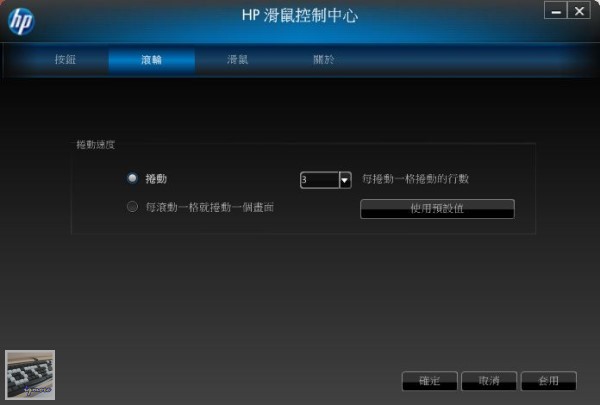Choose scroll one screen per notch radio
Screen dimensions: 600x405
[x=132, y=207]
